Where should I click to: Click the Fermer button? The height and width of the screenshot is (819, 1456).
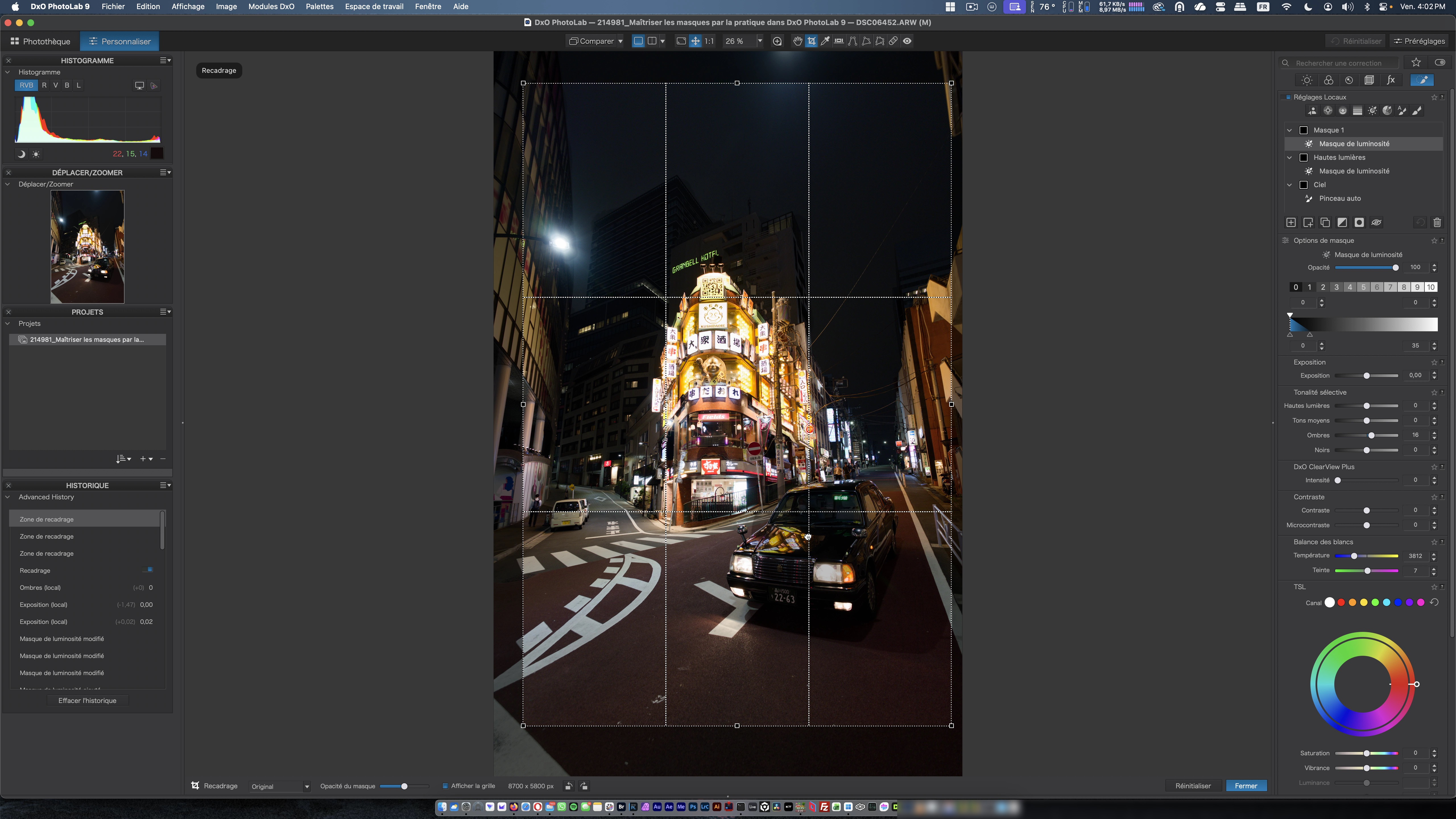tap(1246, 786)
